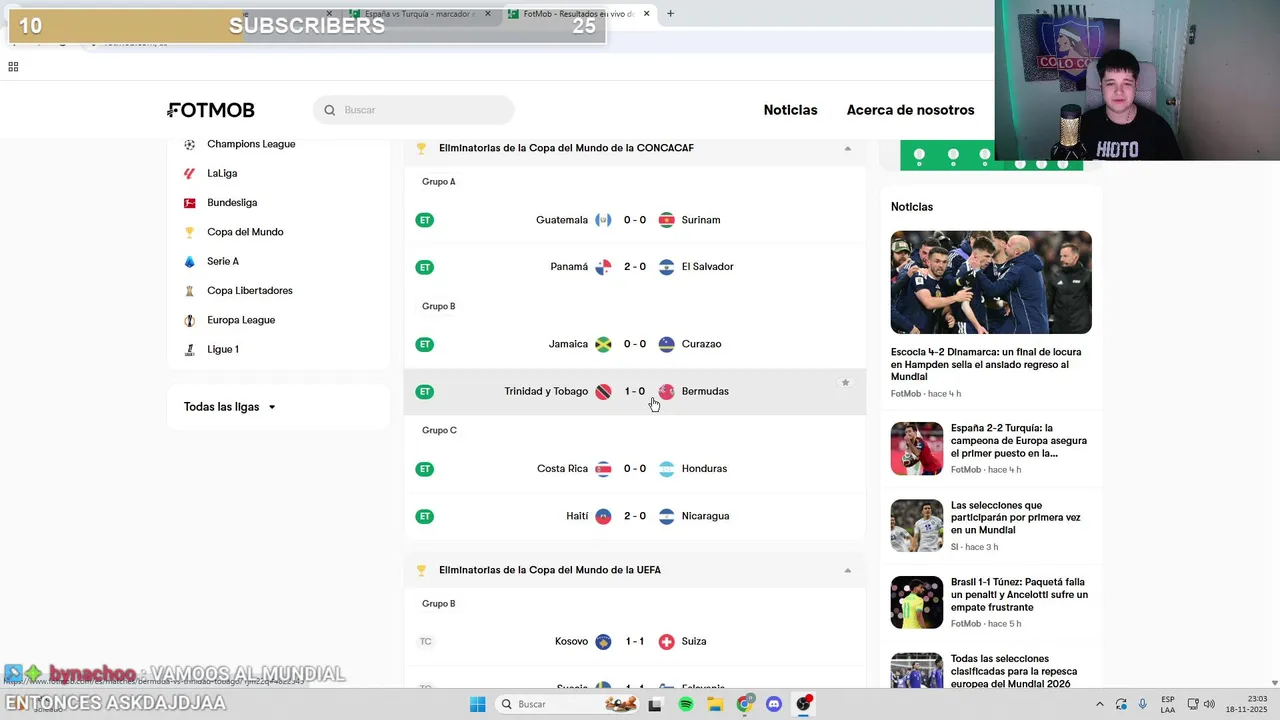
Task: Open the Kosovo 1-1 Suiza match
Action: tap(635, 641)
